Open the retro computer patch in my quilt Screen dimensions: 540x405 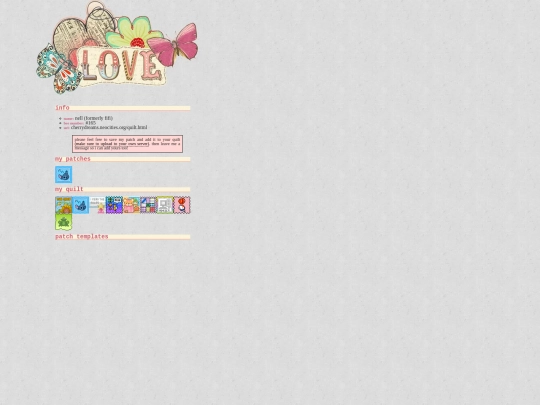(x=165, y=205)
